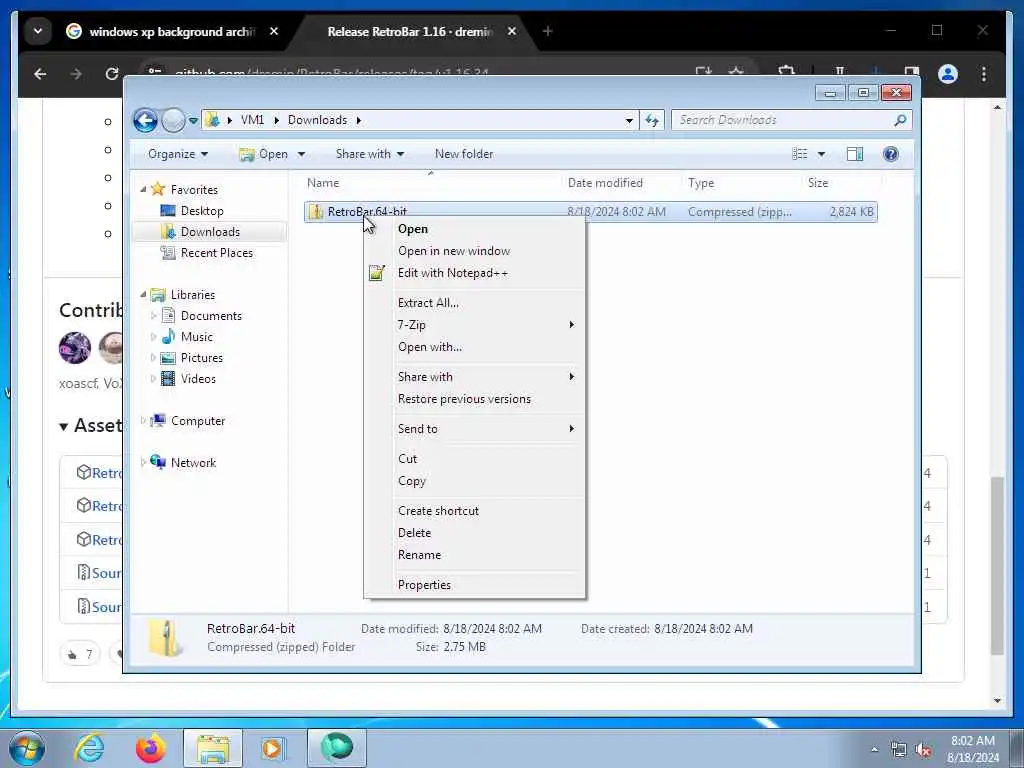
Task: Click New folder in toolbar
Action: (x=464, y=154)
